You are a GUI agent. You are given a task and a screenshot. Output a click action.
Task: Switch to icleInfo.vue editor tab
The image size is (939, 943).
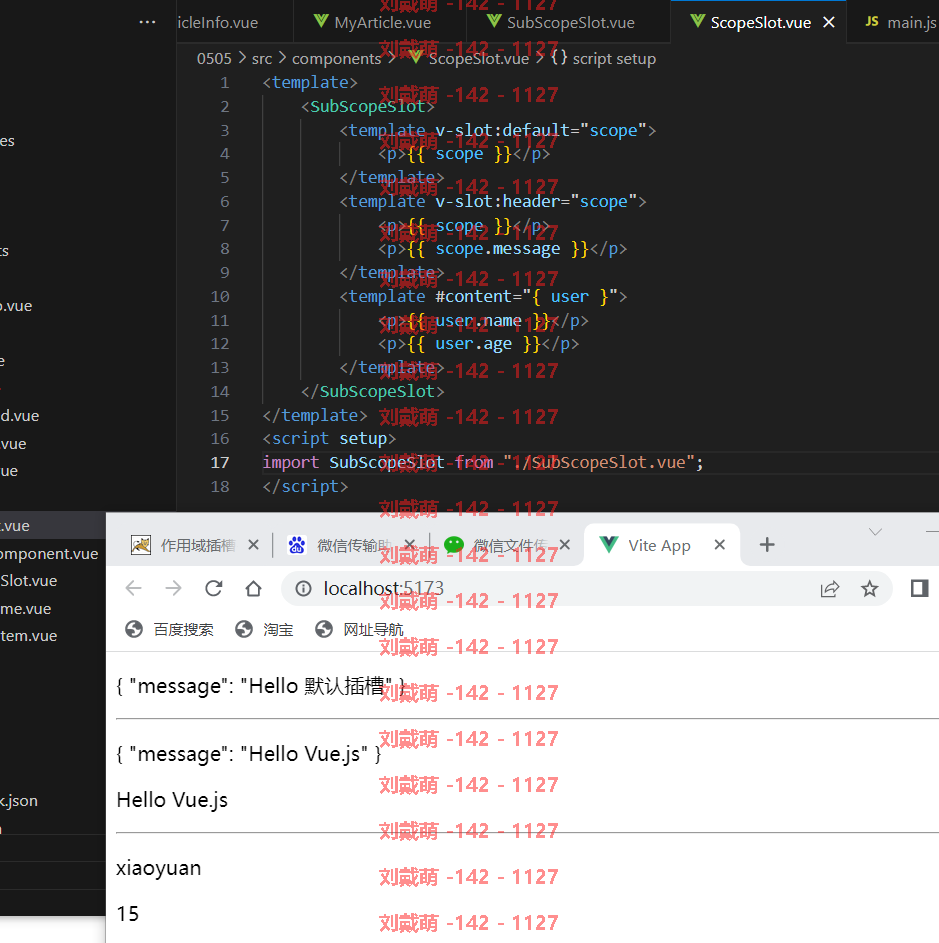coord(218,22)
